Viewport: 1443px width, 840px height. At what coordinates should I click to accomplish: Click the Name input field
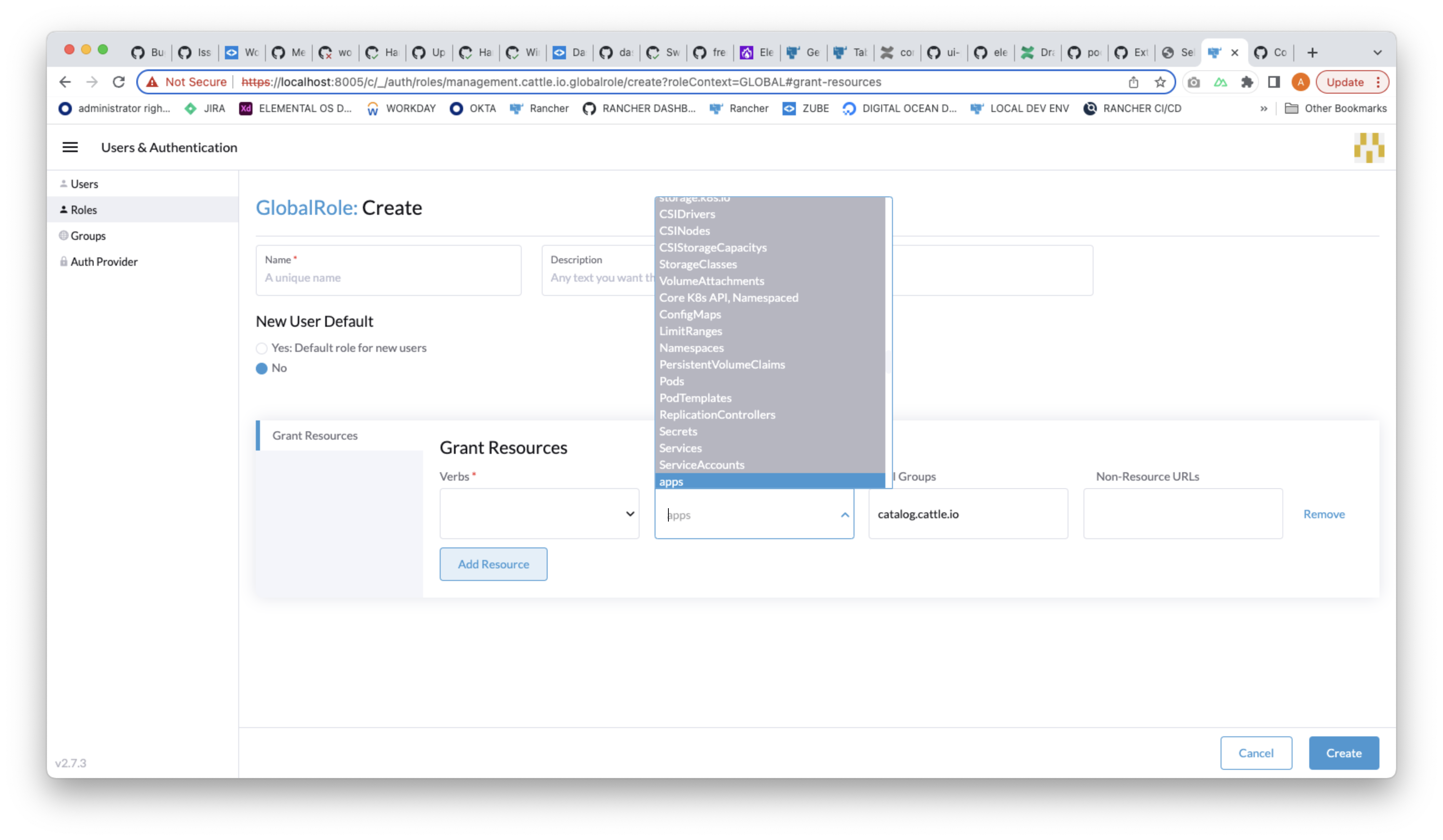pyautogui.click(x=388, y=278)
